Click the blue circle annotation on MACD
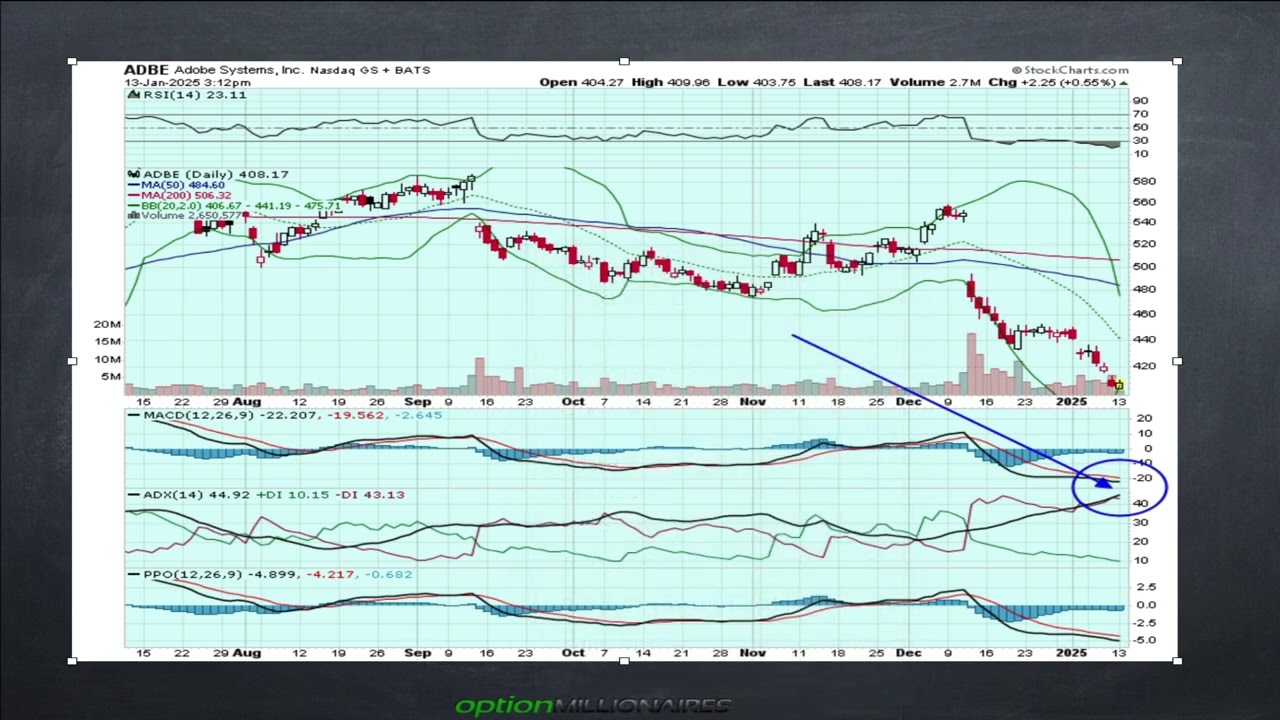This screenshot has width=1280, height=720. pyautogui.click(x=1119, y=487)
